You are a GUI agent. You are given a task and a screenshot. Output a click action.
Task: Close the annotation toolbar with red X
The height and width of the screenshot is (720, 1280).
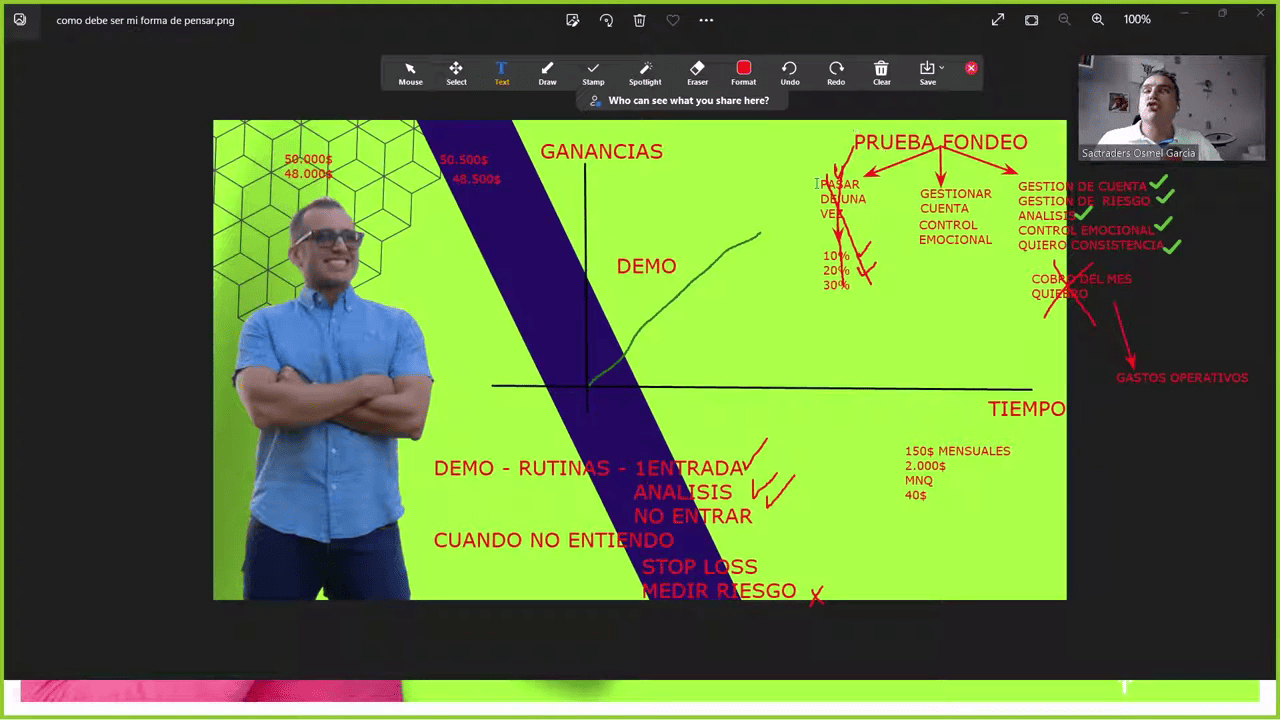[971, 68]
